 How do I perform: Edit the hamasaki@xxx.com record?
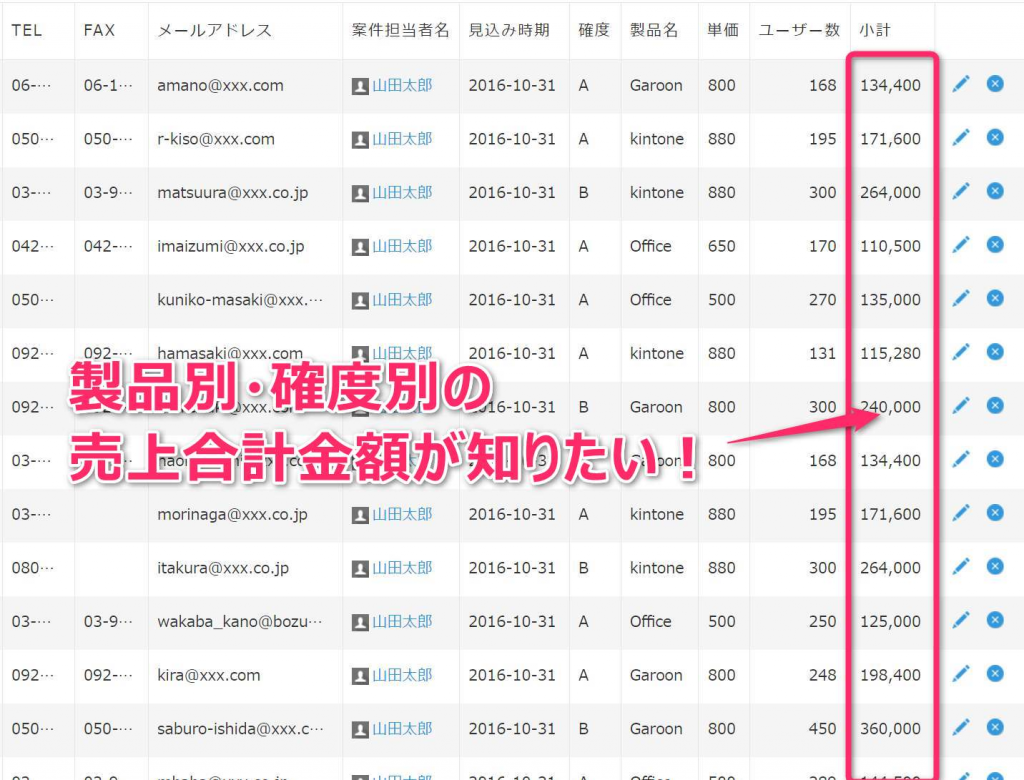coord(961,352)
